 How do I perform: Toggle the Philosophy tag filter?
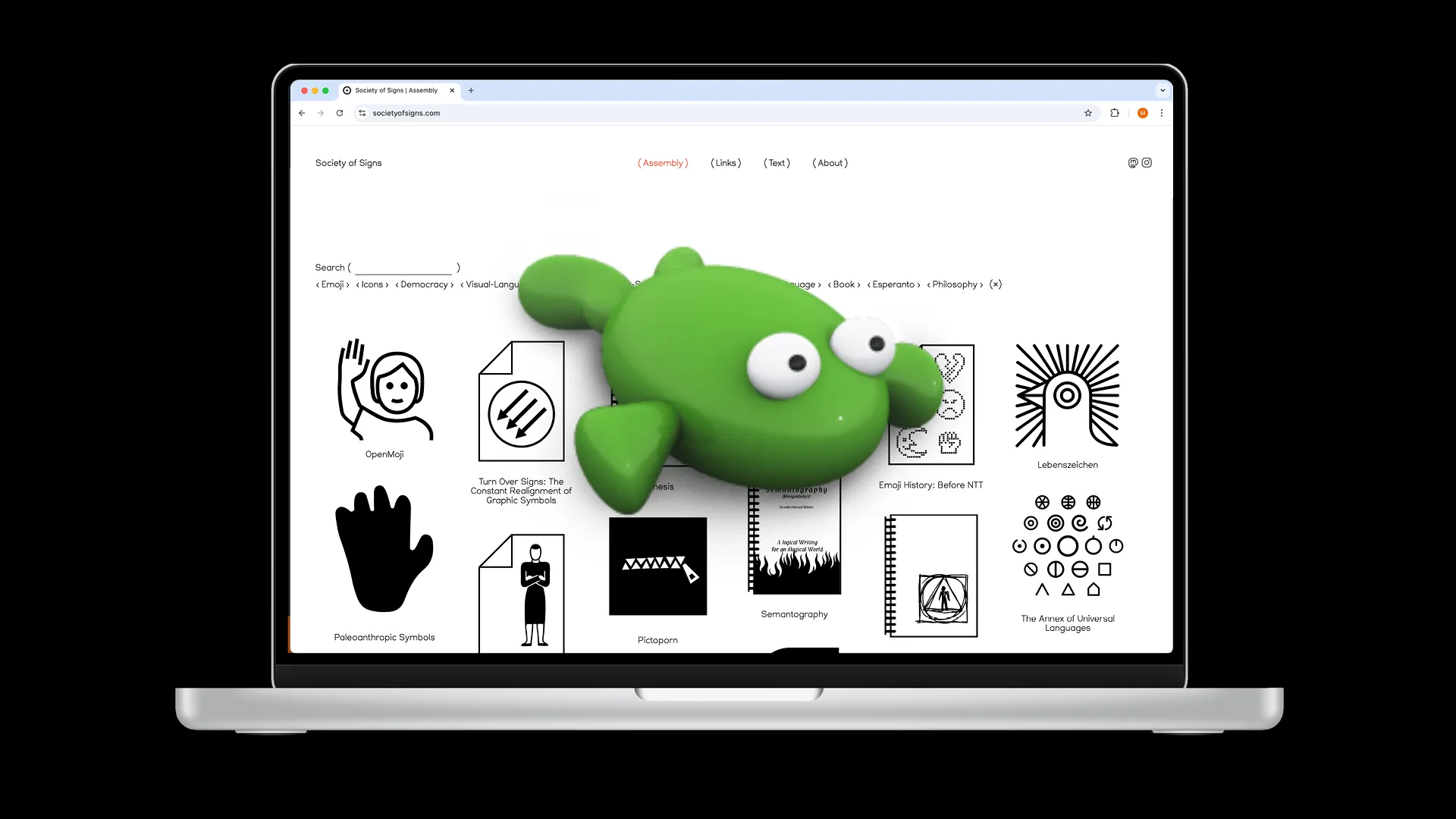click(x=954, y=284)
